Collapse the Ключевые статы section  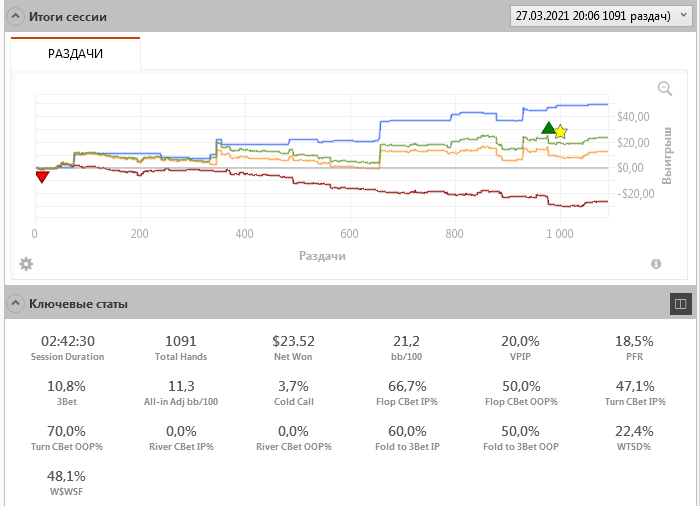[16, 303]
